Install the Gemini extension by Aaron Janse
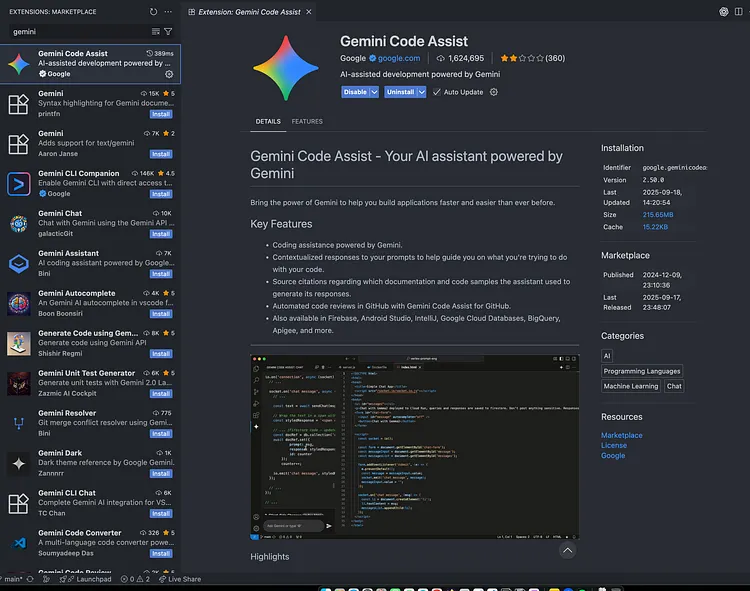This screenshot has height=591, width=750. (161, 154)
